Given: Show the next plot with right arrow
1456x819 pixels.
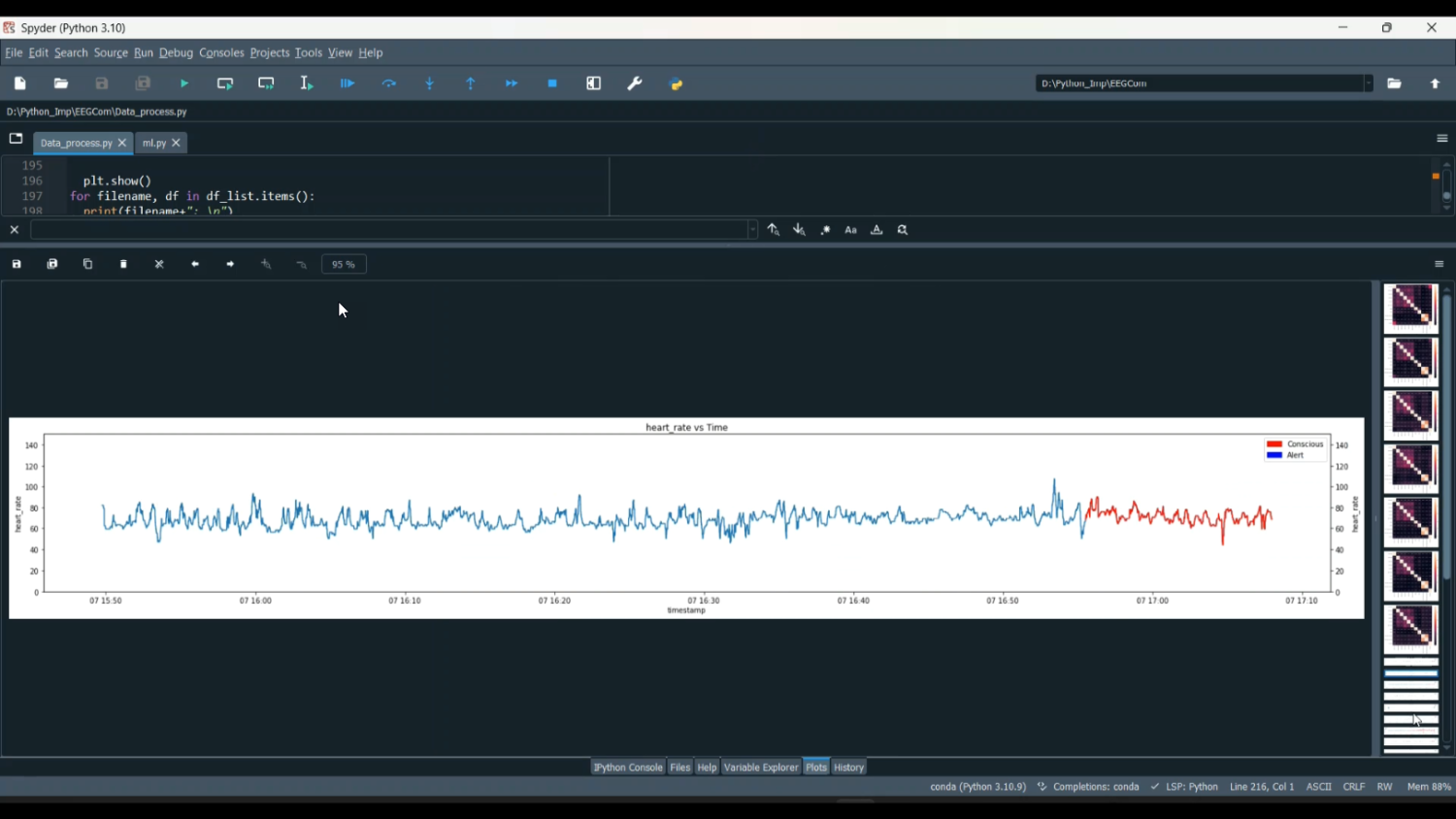Looking at the screenshot, I should [x=231, y=265].
